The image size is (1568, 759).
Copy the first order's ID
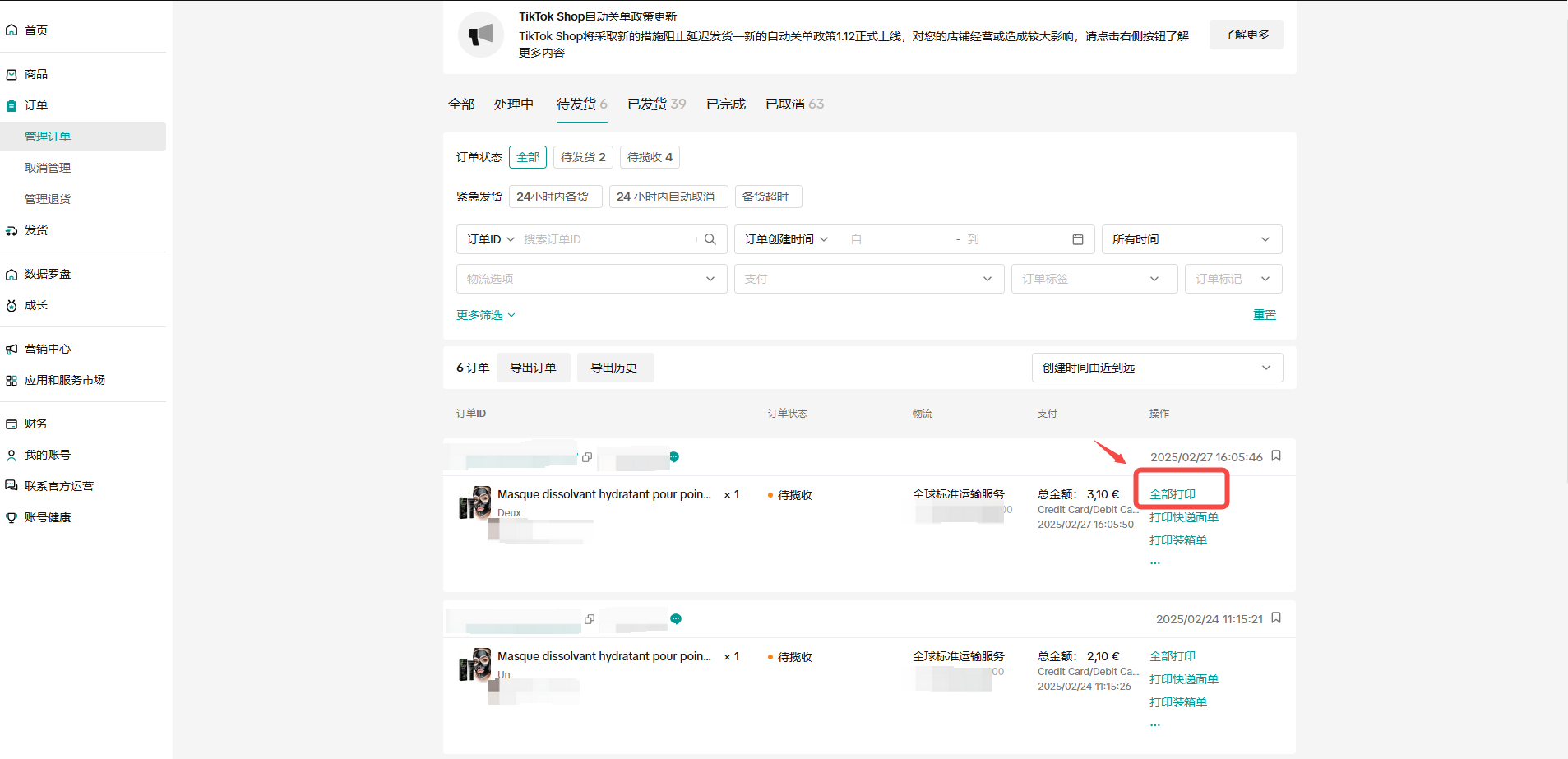(x=587, y=457)
